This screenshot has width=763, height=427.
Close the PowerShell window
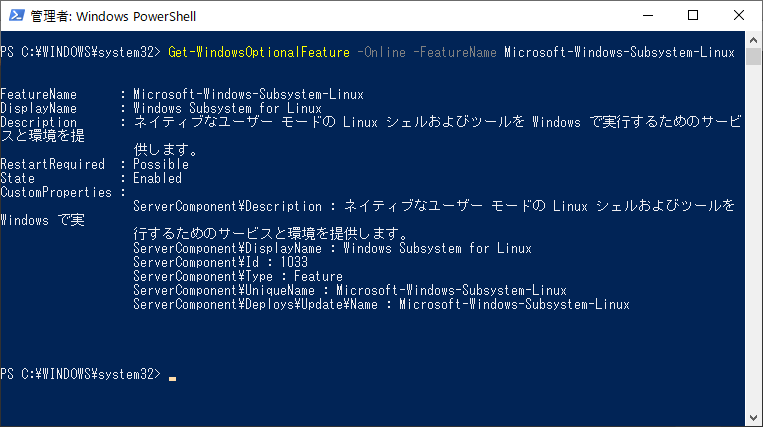(739, 16)
